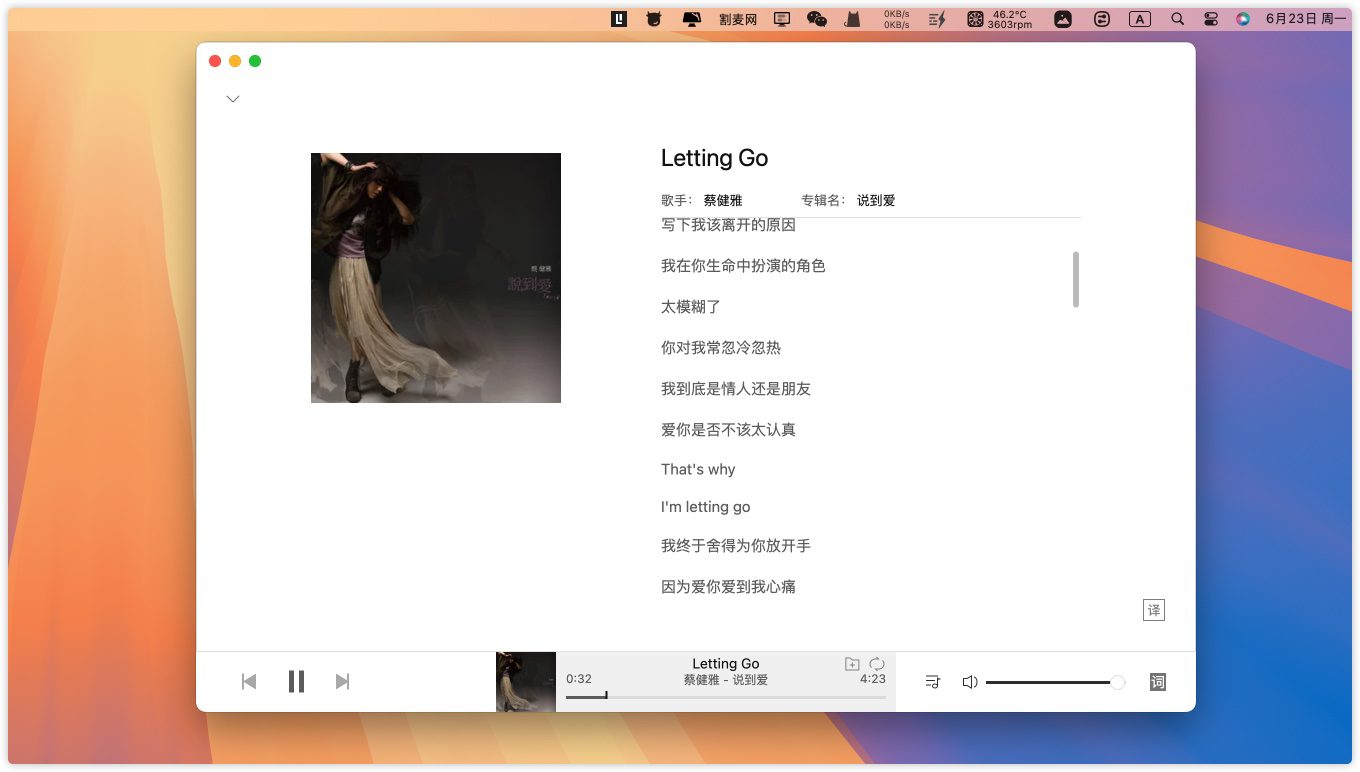
Task: Open WeChat from the menu bar
Action: [817, 19]
